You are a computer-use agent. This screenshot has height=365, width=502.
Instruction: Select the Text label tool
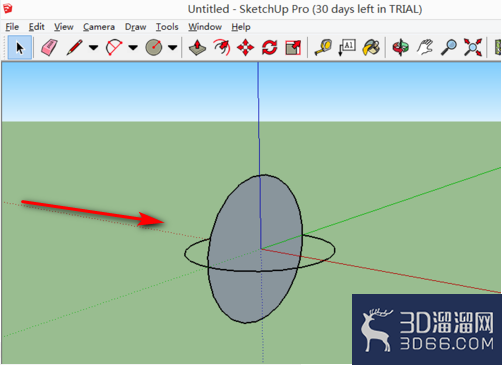(347, 47)
